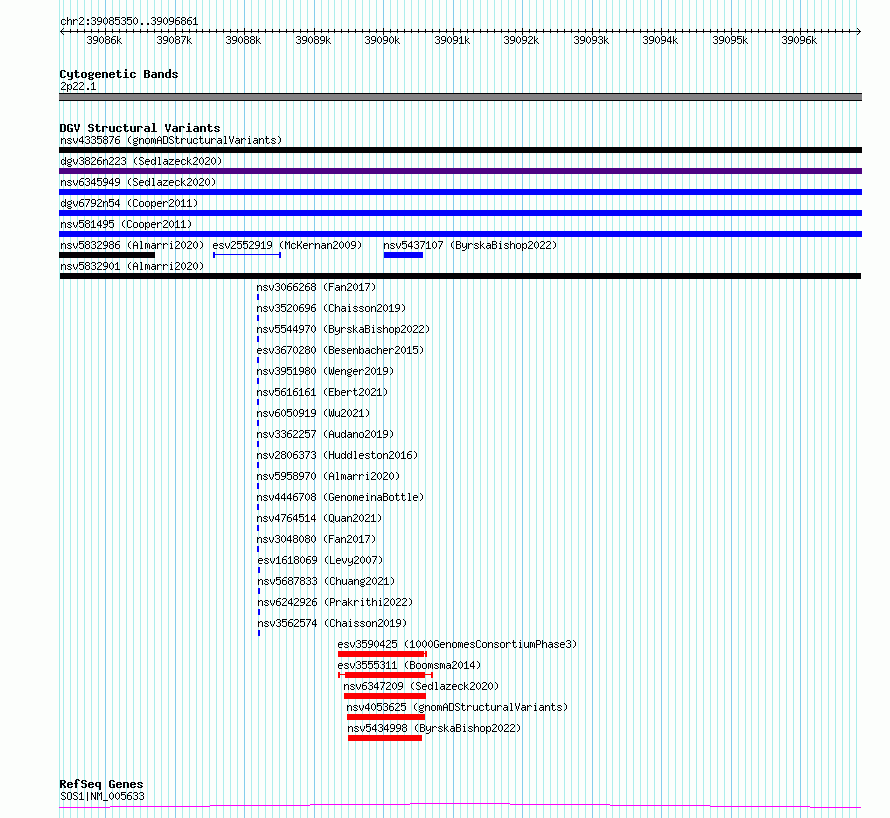
Task: Select nsv5544970 (ByrskaBishop2022) entry
Action: pos(343,329)
